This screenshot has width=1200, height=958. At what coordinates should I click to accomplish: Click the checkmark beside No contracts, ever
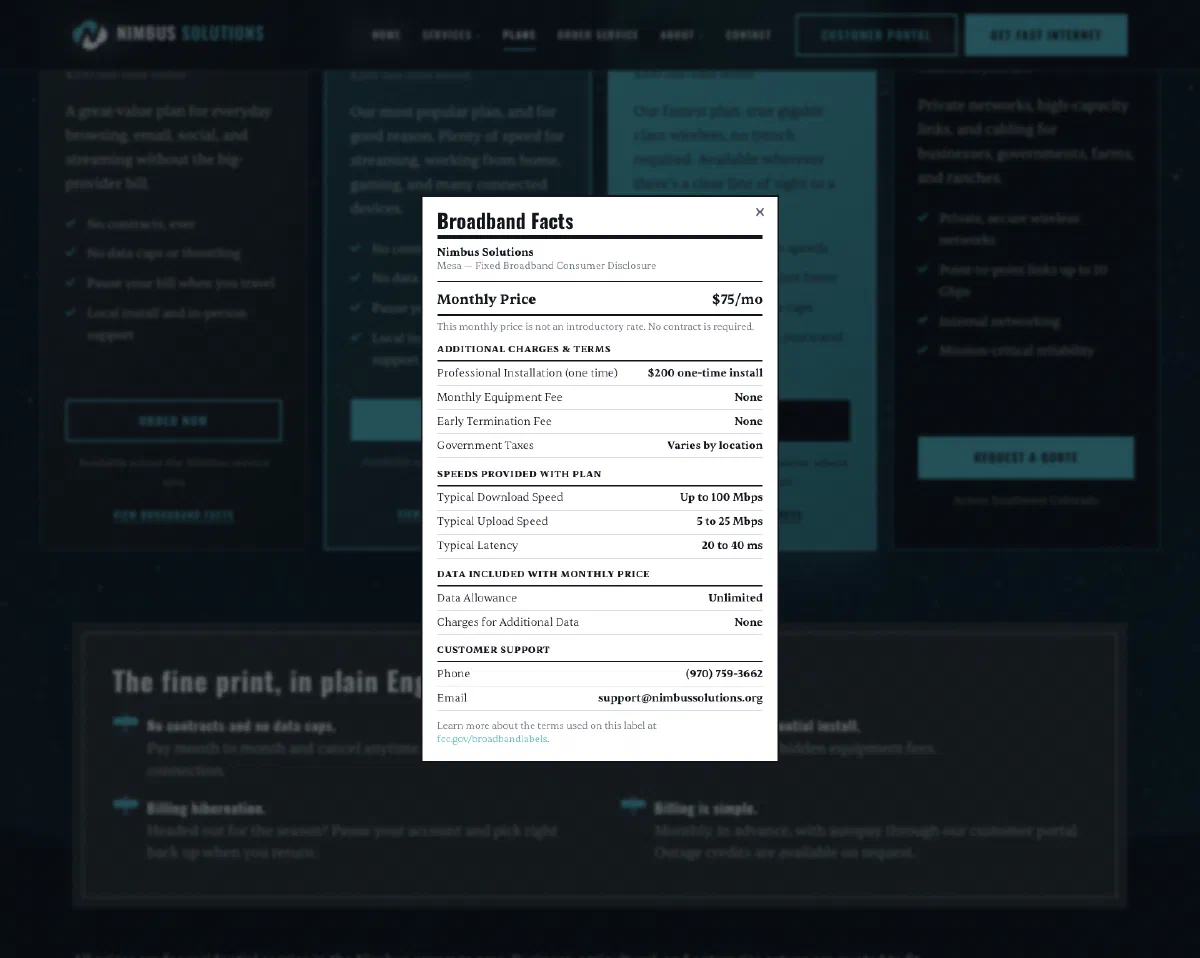[71, 224]
